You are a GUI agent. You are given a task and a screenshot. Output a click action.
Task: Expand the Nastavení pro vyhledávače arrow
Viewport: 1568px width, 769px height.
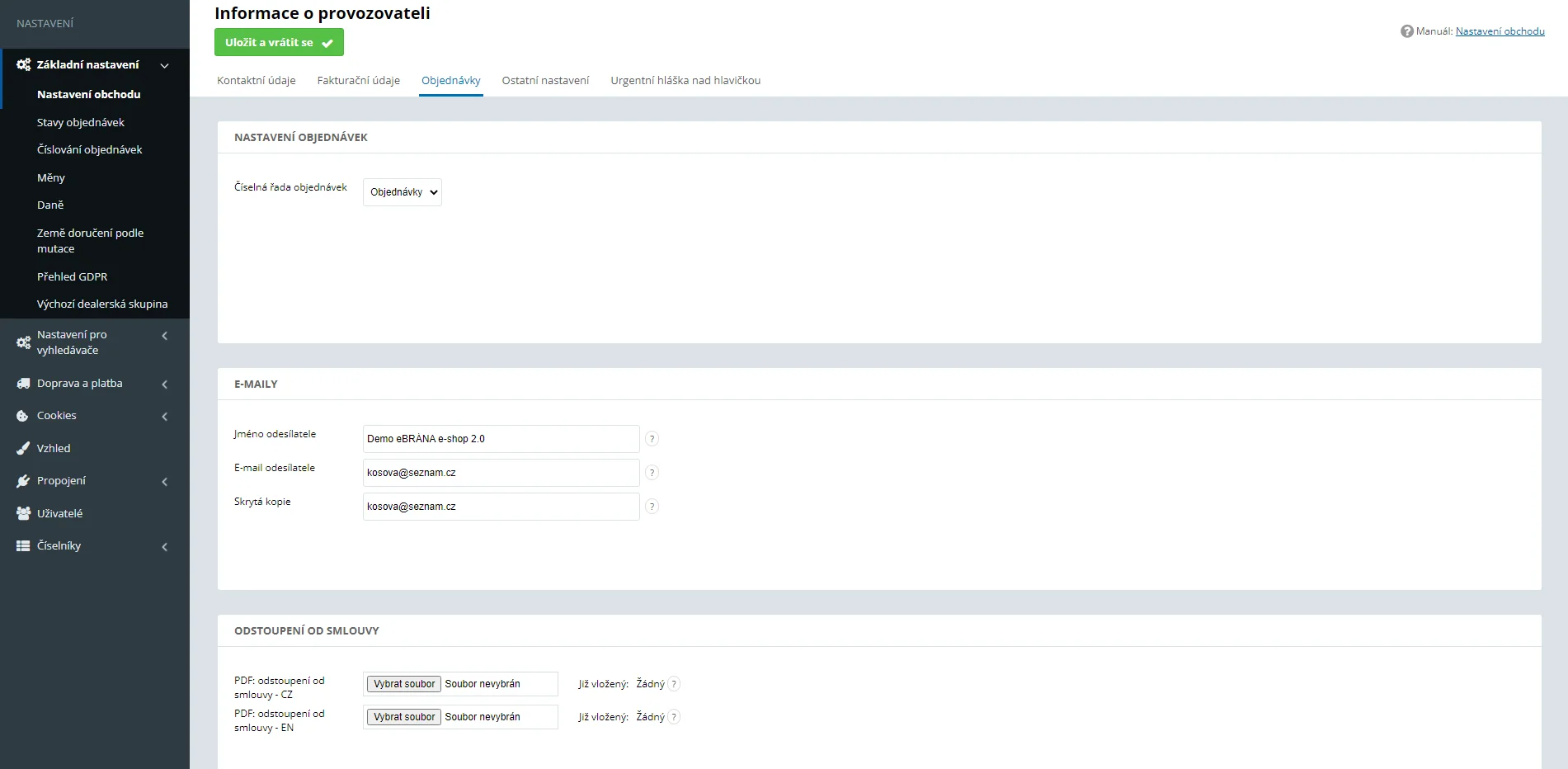click(165, 336)
